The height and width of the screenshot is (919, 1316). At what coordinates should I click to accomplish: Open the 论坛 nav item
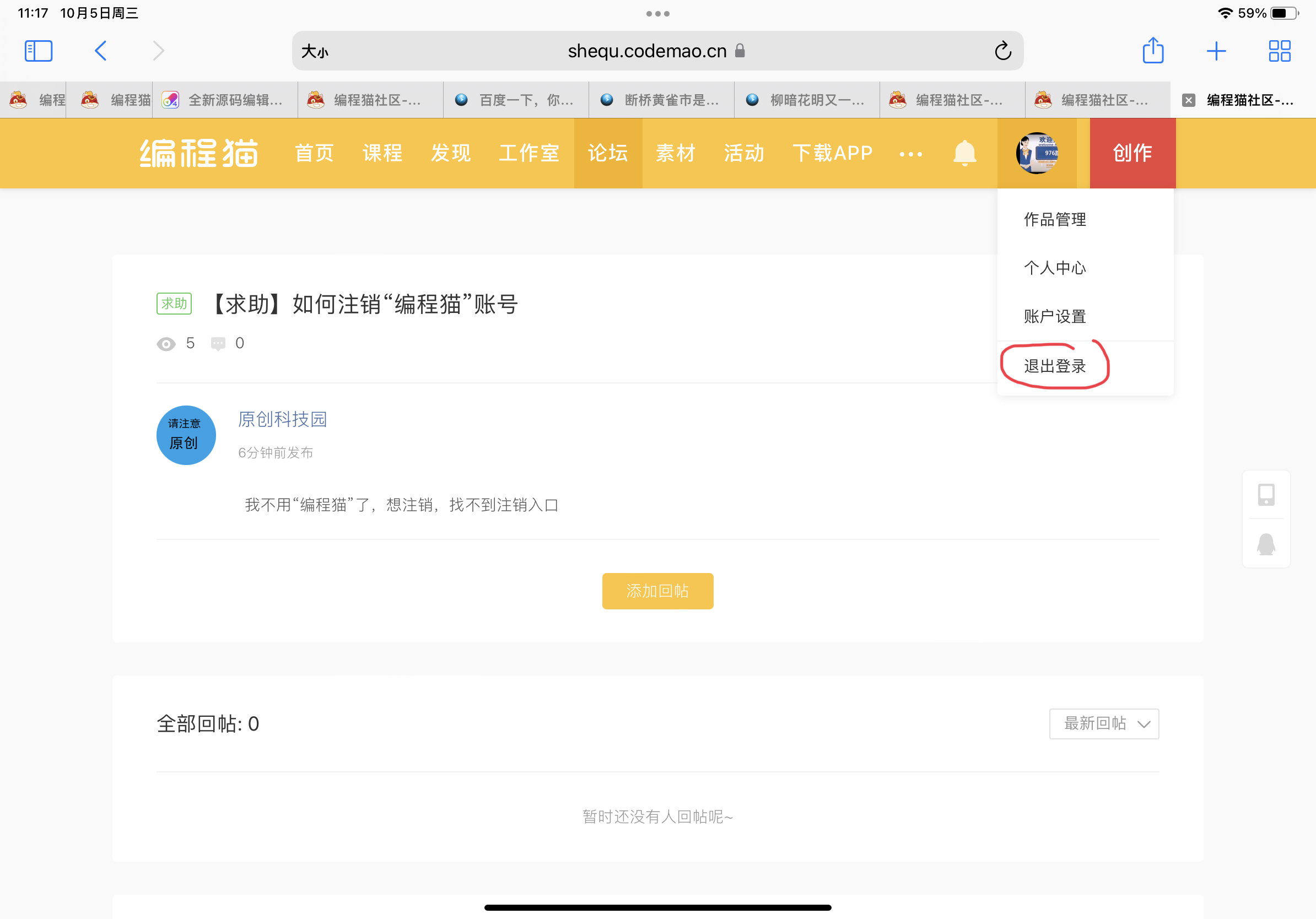[608, 153]
